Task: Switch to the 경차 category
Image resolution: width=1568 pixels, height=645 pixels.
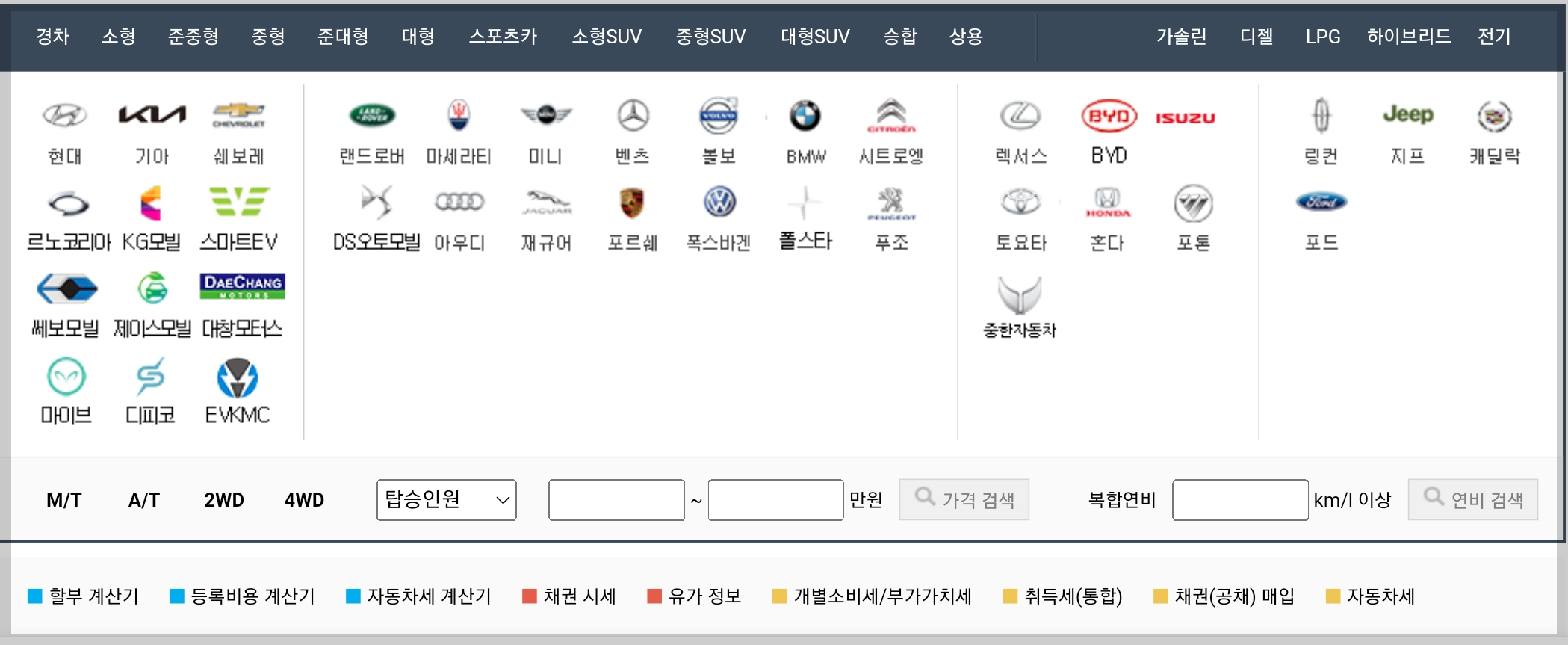Action: [x=52, y=36]
